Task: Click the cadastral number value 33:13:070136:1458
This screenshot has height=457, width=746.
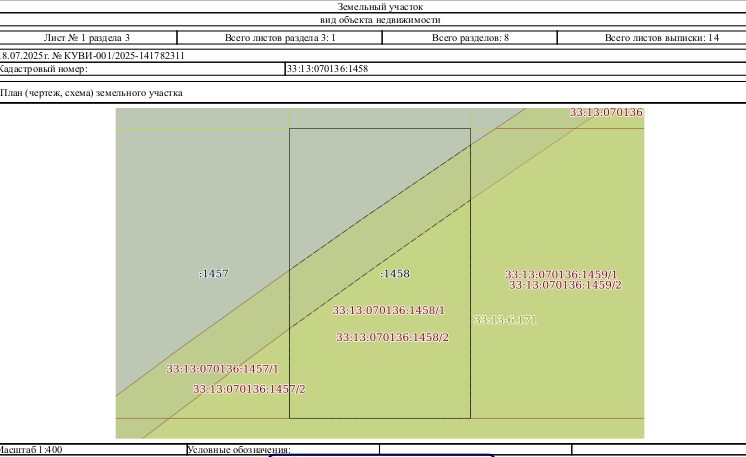Action: 327,68
